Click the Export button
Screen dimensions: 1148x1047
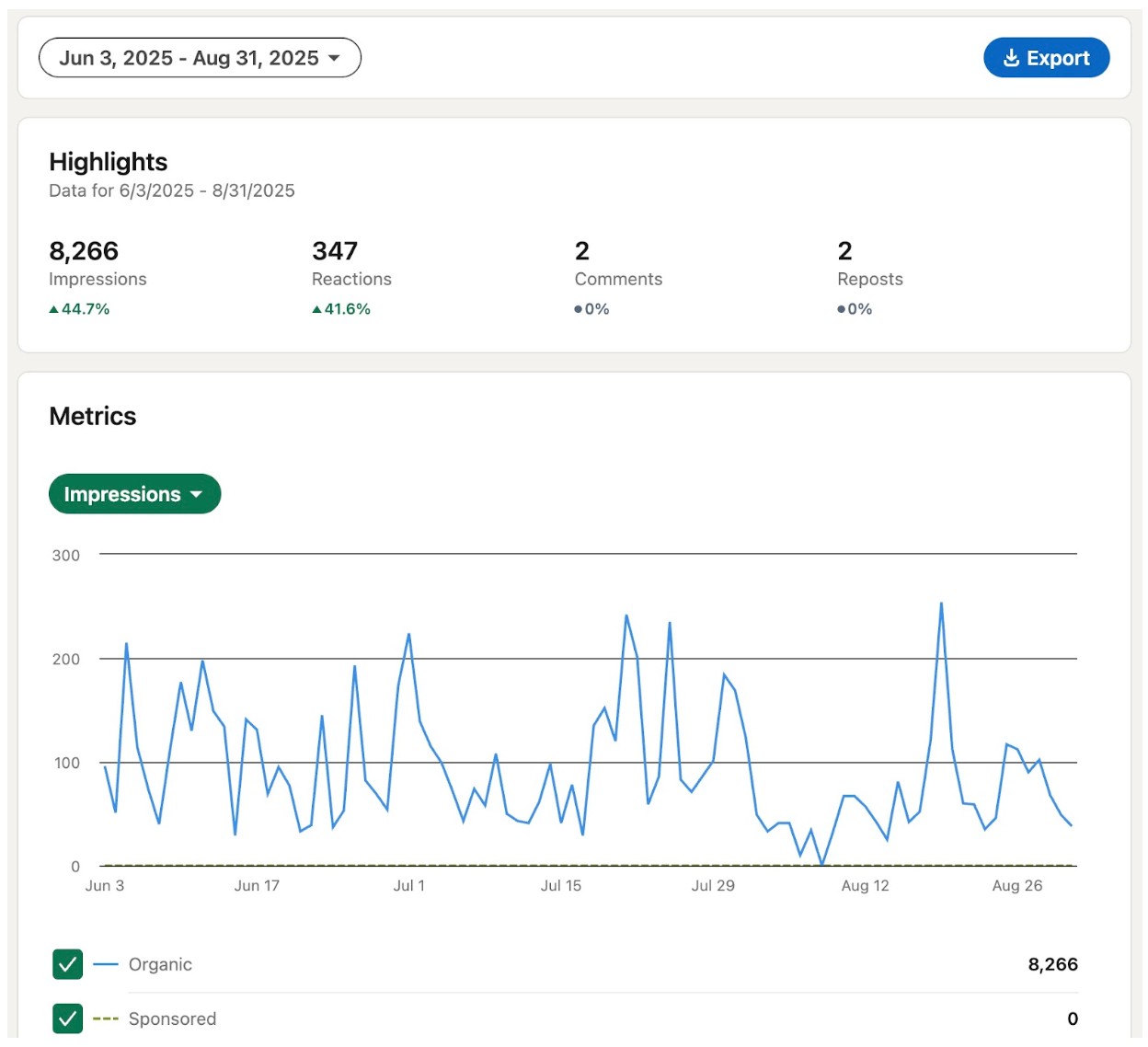coord(1046,58)
